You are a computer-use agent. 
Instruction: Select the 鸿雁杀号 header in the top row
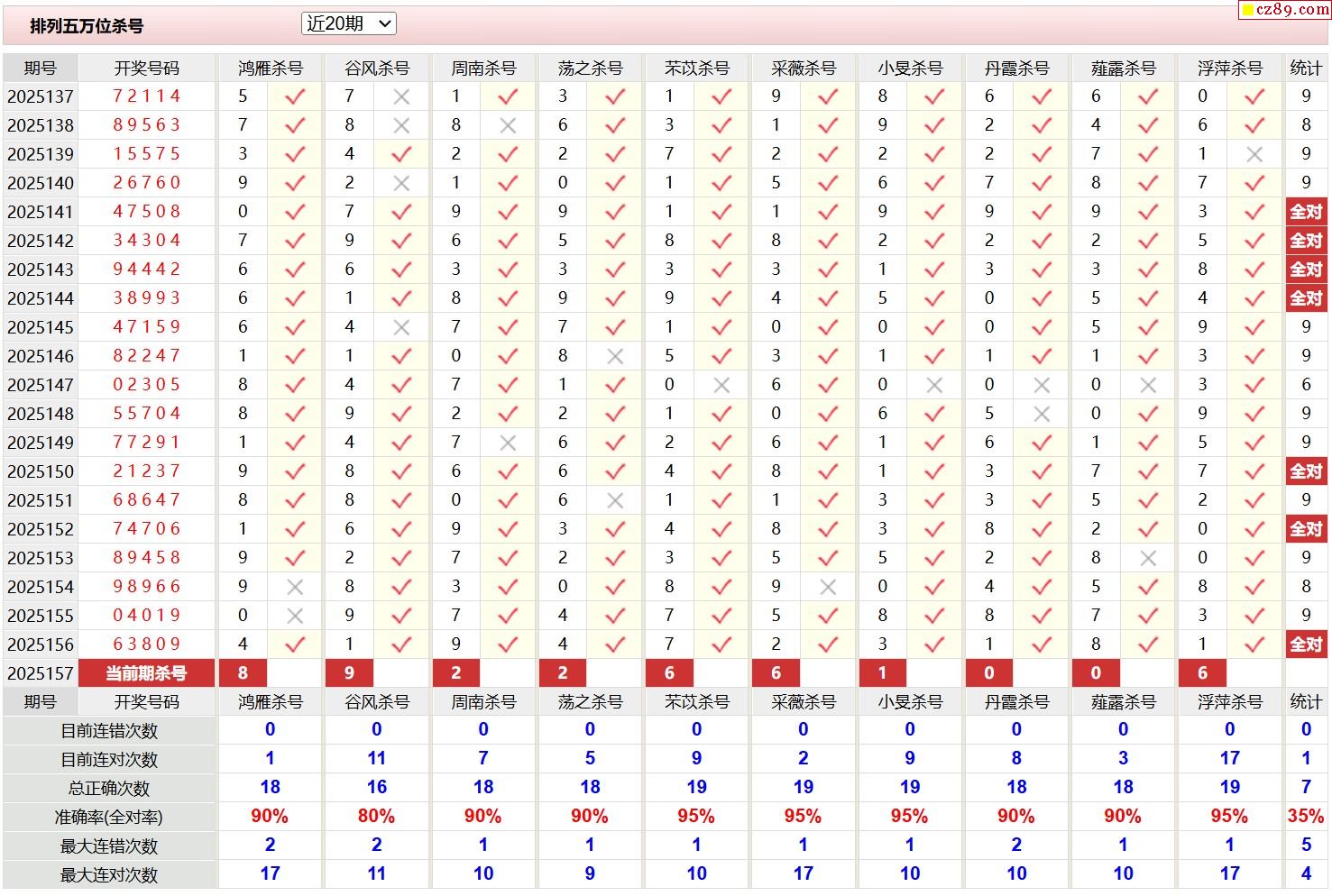click(x=271, y=69)
